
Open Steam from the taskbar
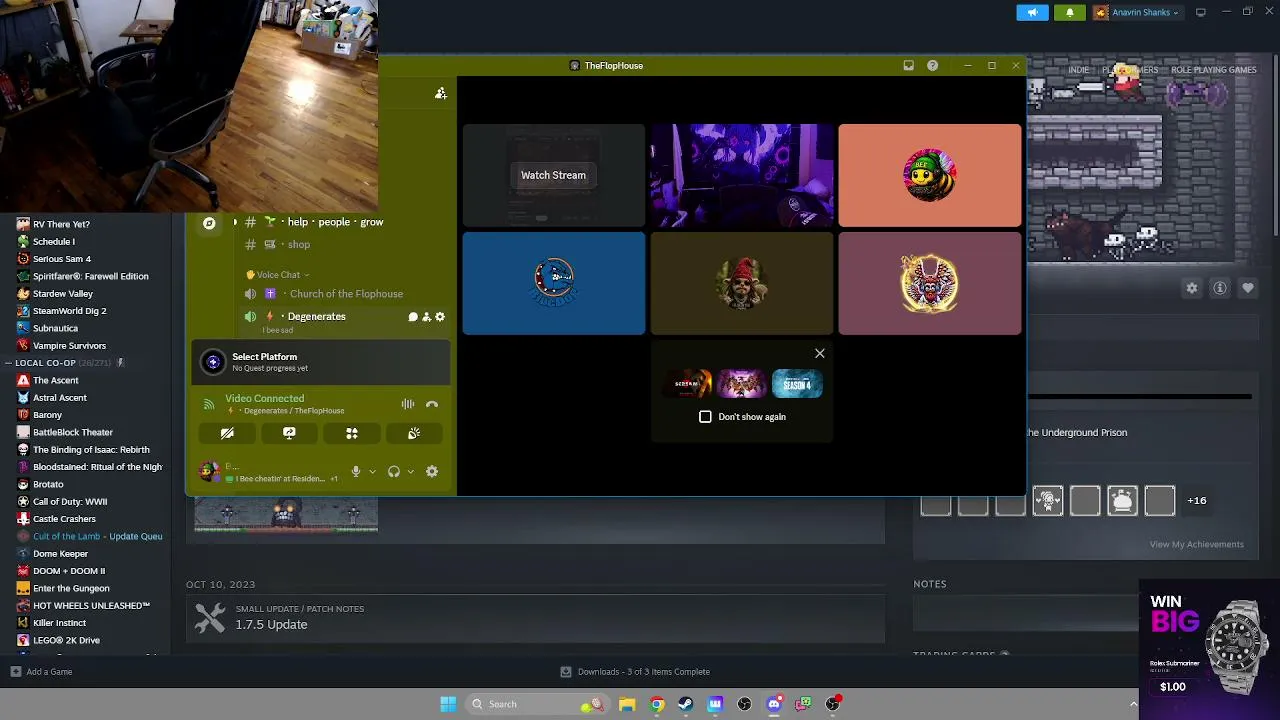click(x=685, y=704)
